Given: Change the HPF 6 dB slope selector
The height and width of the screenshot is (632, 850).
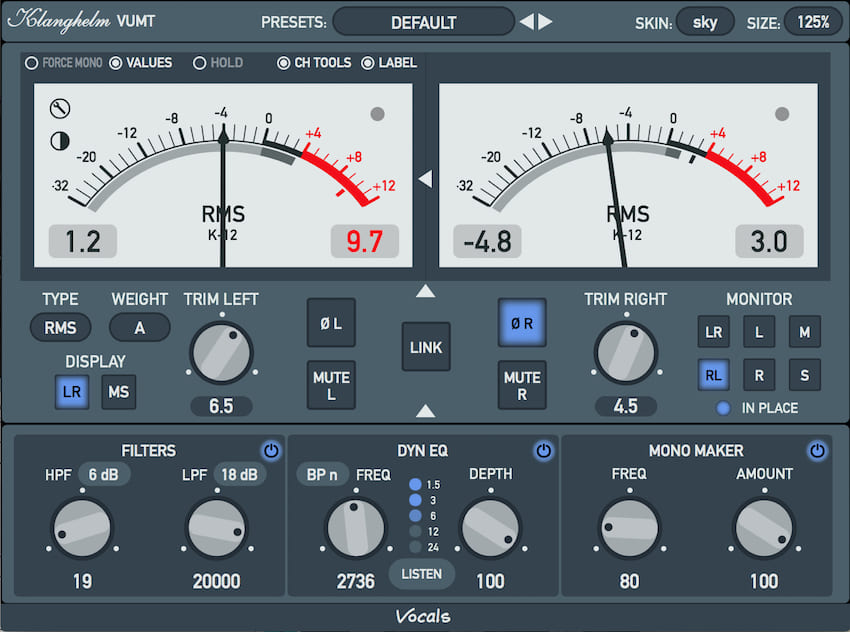Looking at the screenshot, I should point(104,475).
